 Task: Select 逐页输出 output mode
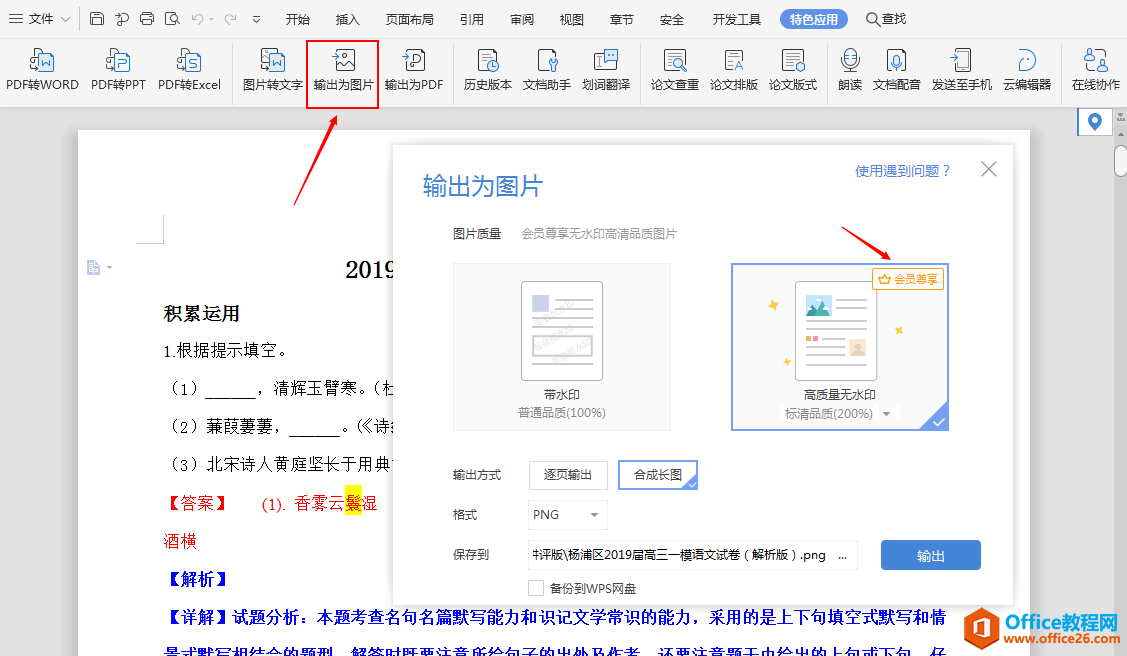(568, 475)
